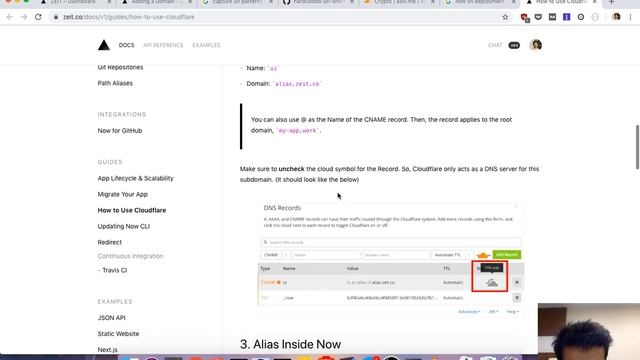
Task: Open the DOCS header menu item
Action: tap(126, 45)
